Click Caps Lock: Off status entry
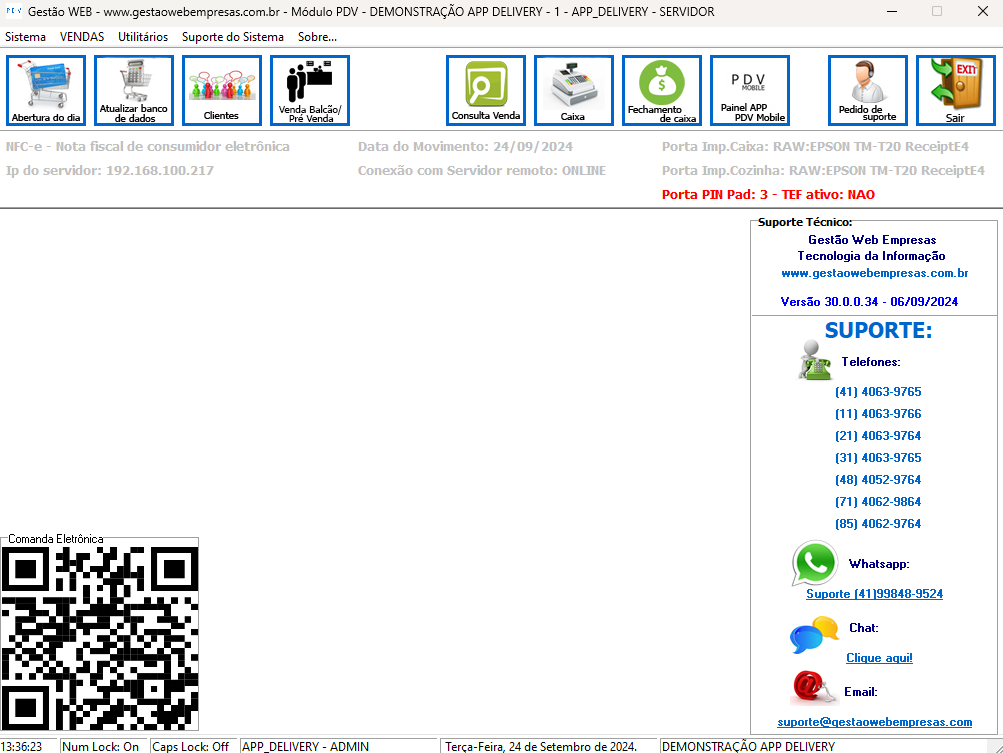This screenshot has height=753, width=1003. point(191,747)
